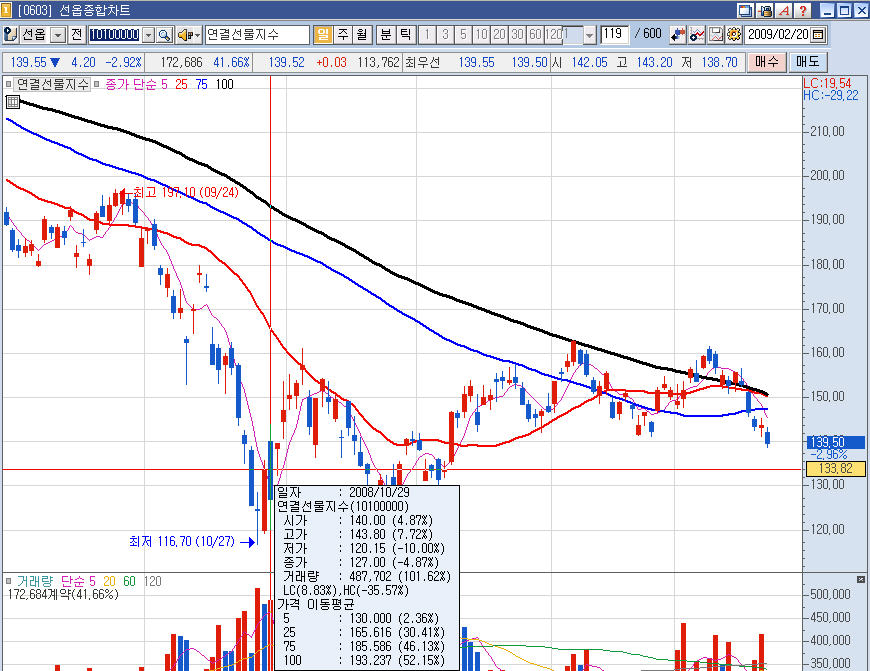Open chart settings gear icon
The width and height of the screenshot is (870, 671).
pos(733,35)
